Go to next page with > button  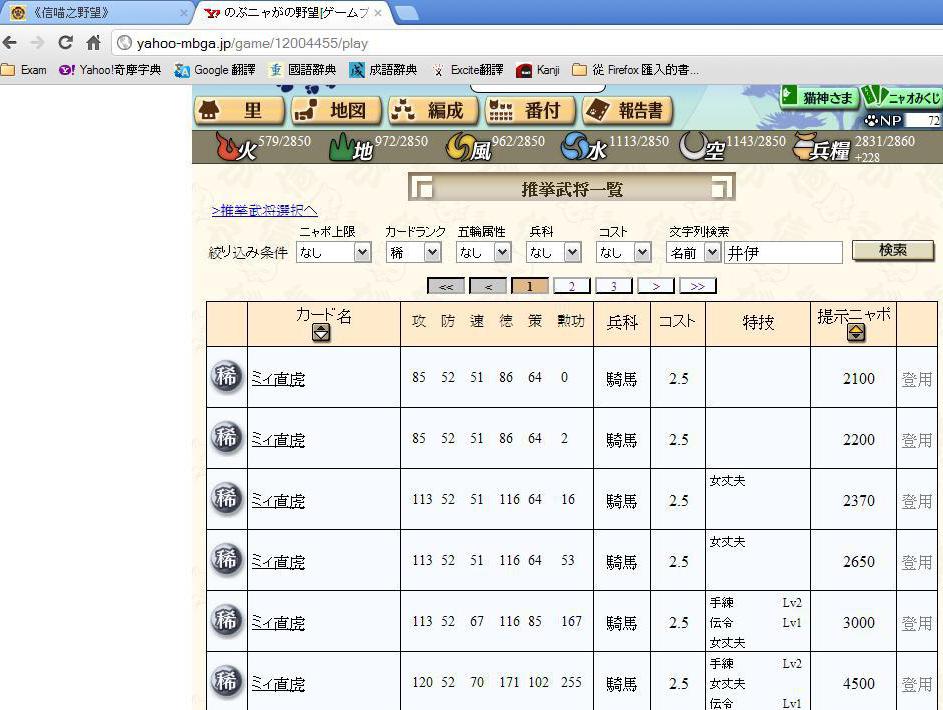tap(656, 286)
